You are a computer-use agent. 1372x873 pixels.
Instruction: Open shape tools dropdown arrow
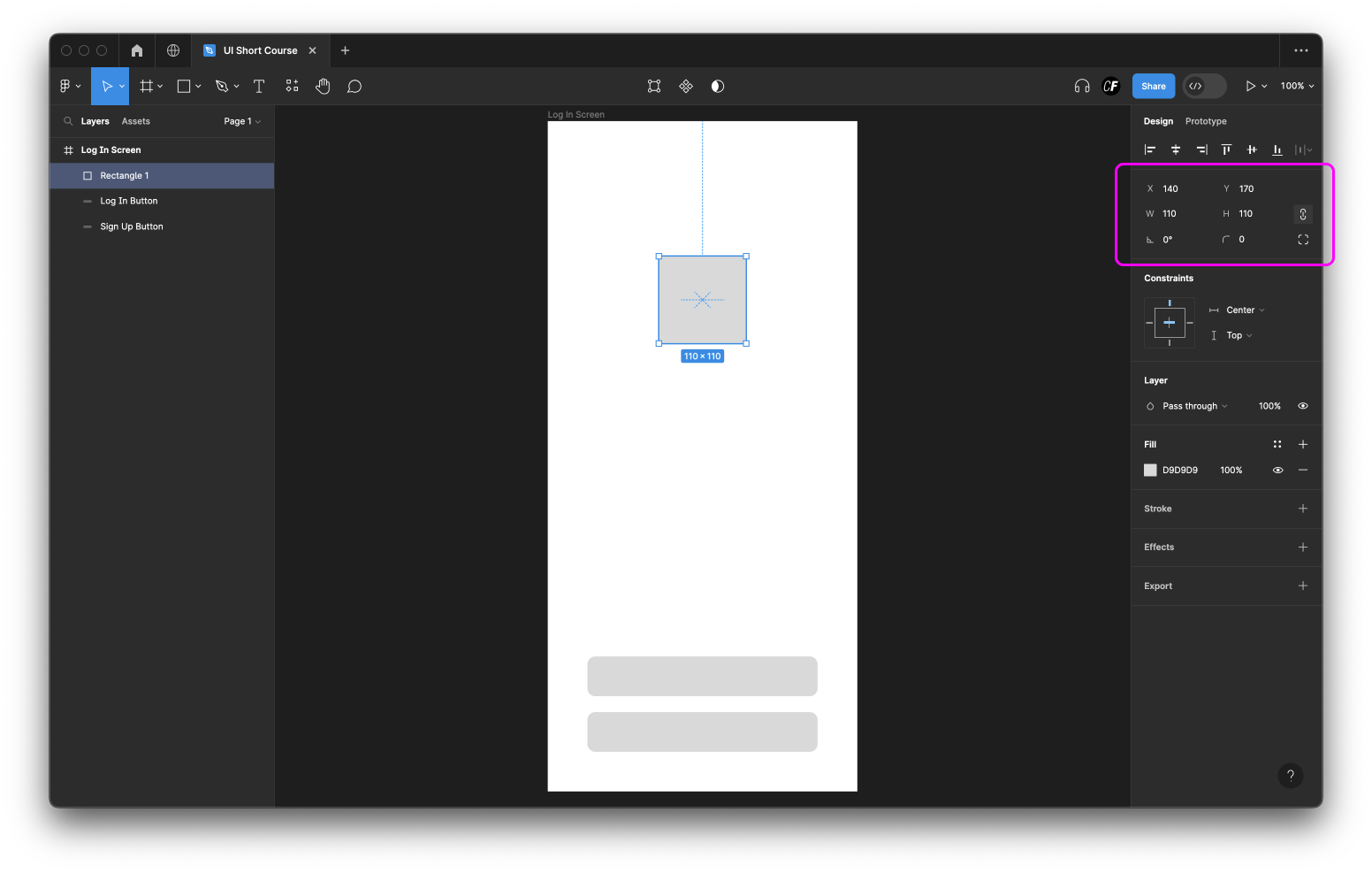point(198,87)
